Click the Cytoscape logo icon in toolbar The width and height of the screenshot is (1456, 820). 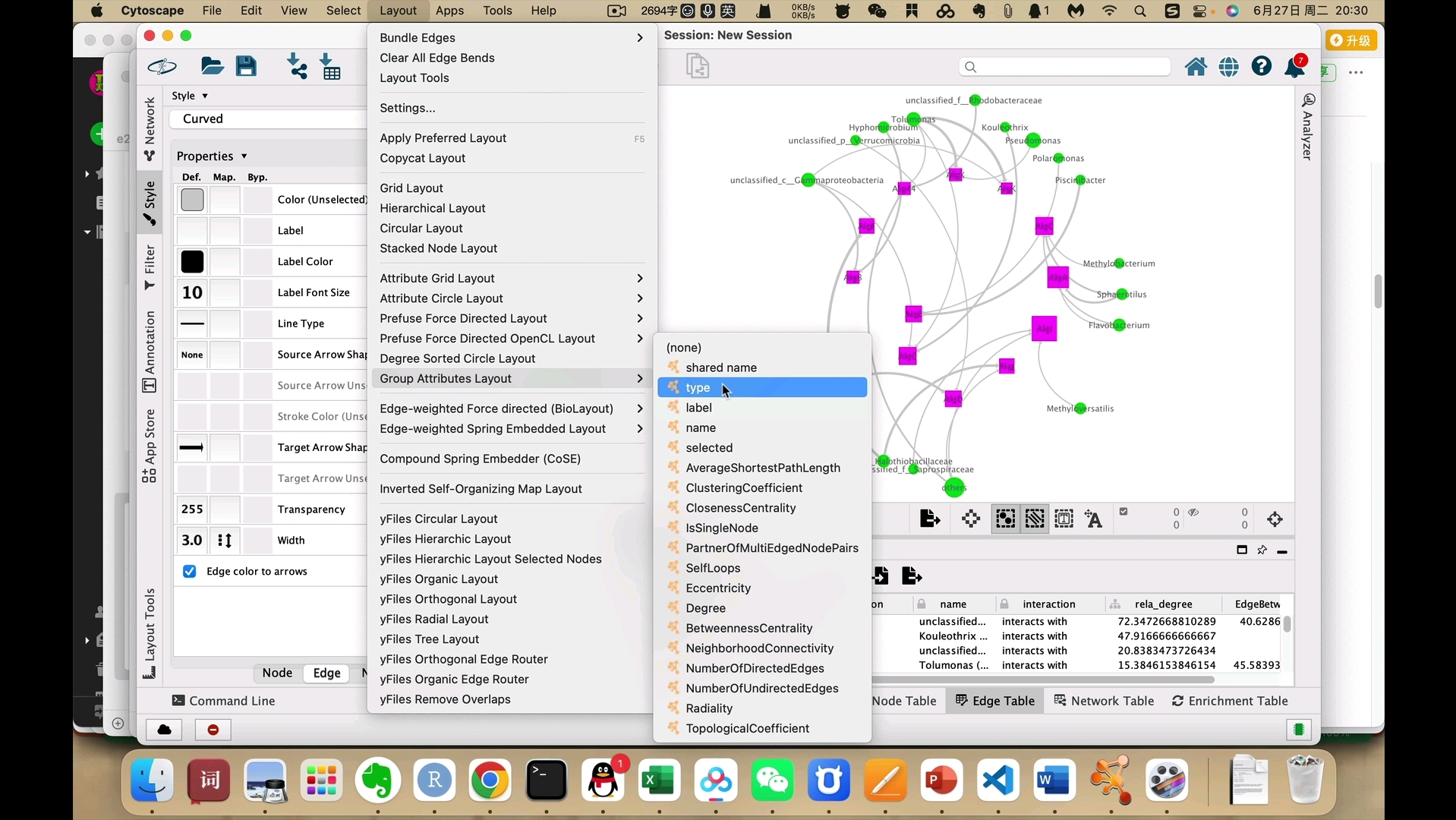tap(162, 67)
